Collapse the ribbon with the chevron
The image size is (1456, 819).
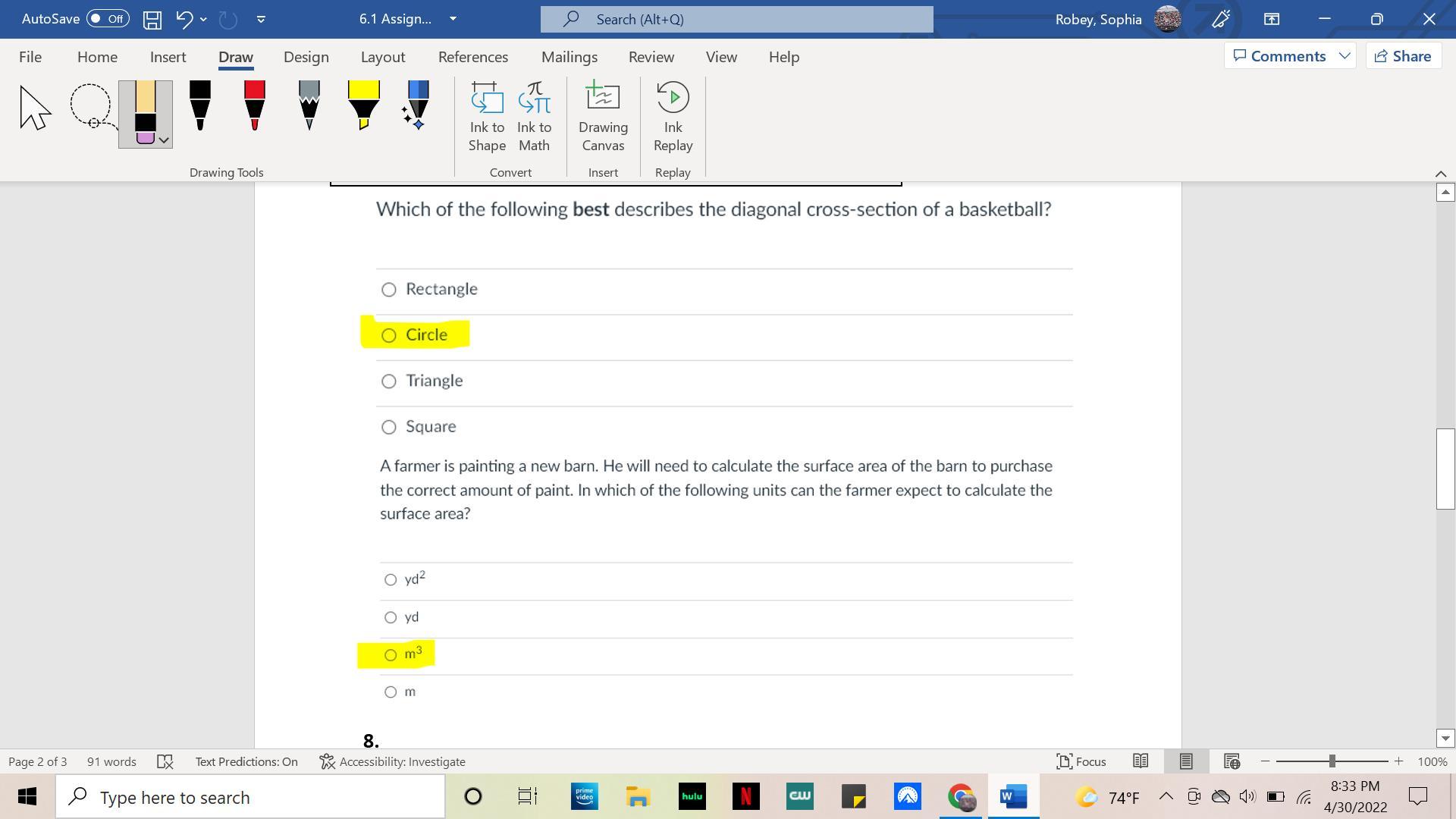point(1441,174)
